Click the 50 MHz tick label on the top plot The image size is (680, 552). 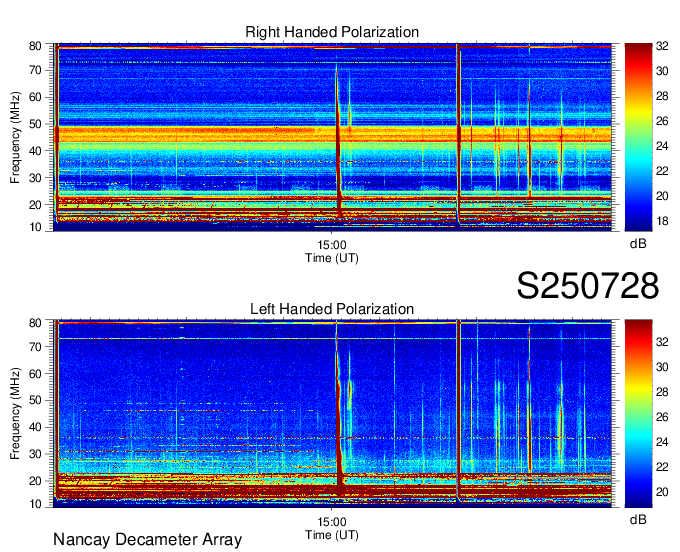(36, 124)
